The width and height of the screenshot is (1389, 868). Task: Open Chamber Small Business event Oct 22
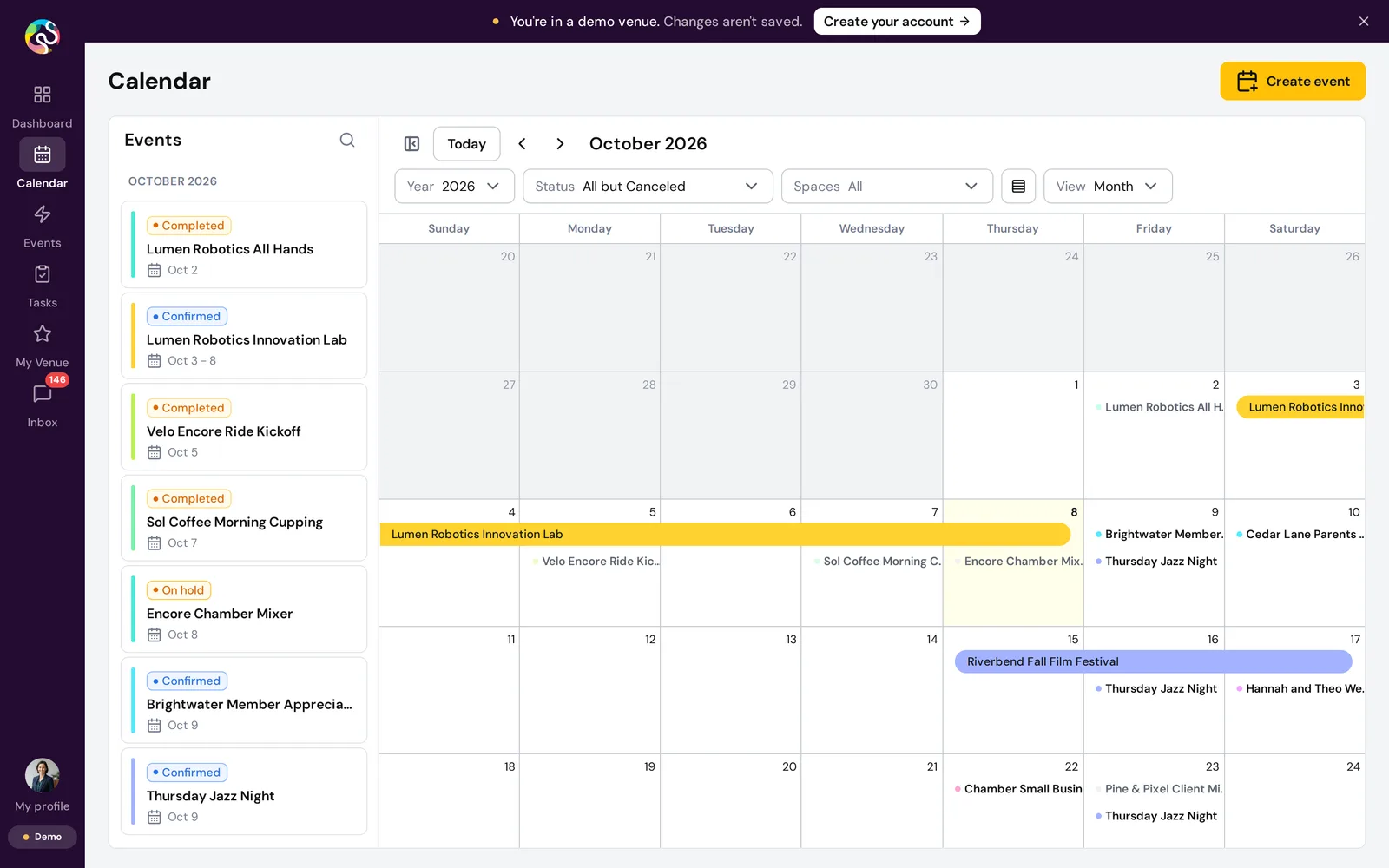coord(1017,789)
